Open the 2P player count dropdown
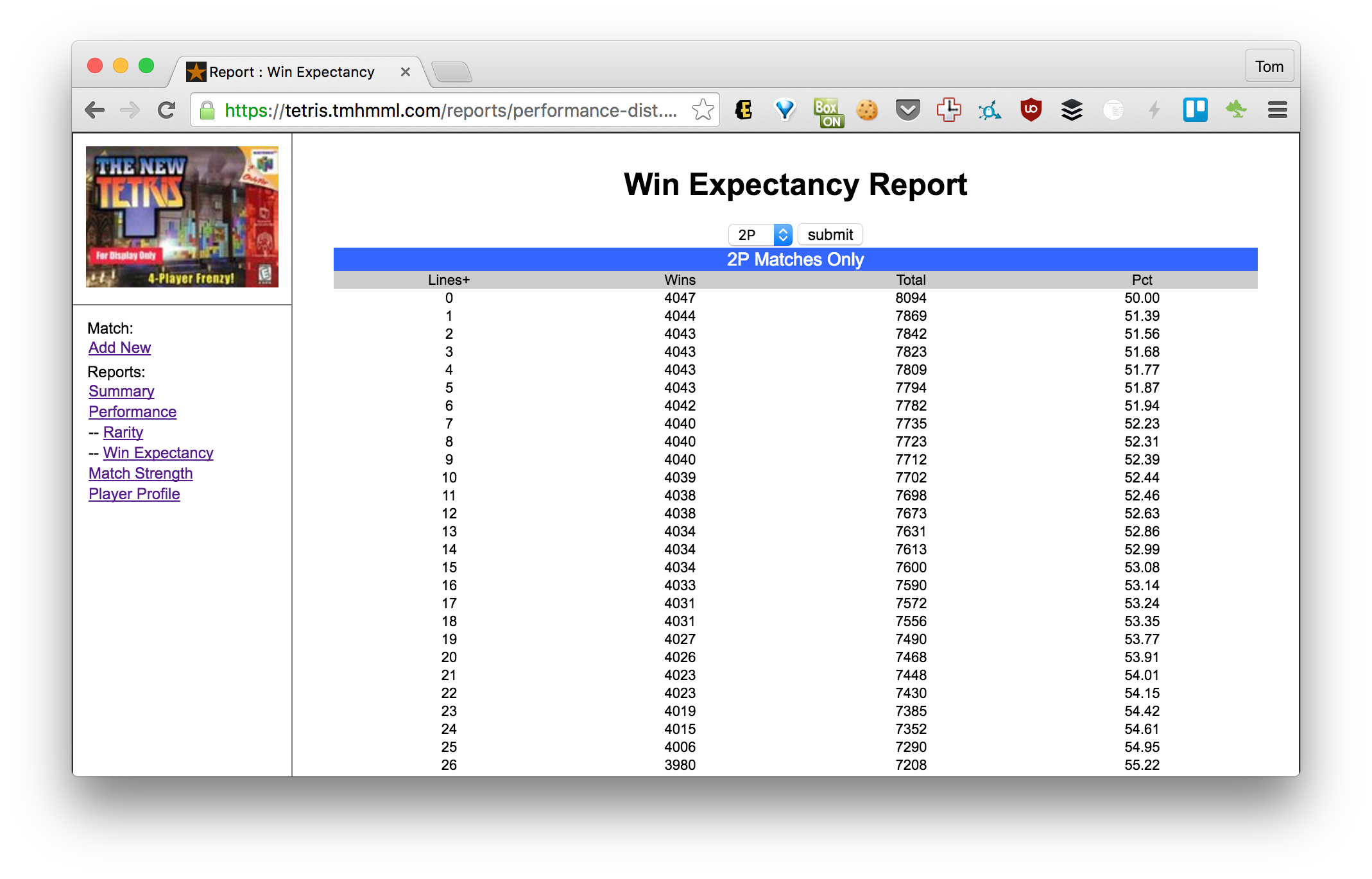The width and height of the screenshot is (1372, 879). coord(760,235)
